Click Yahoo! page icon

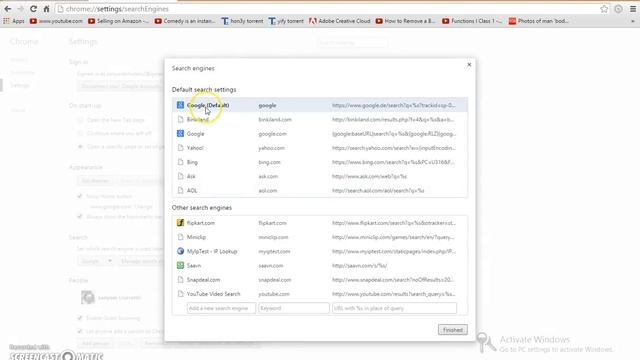point(180,148)
